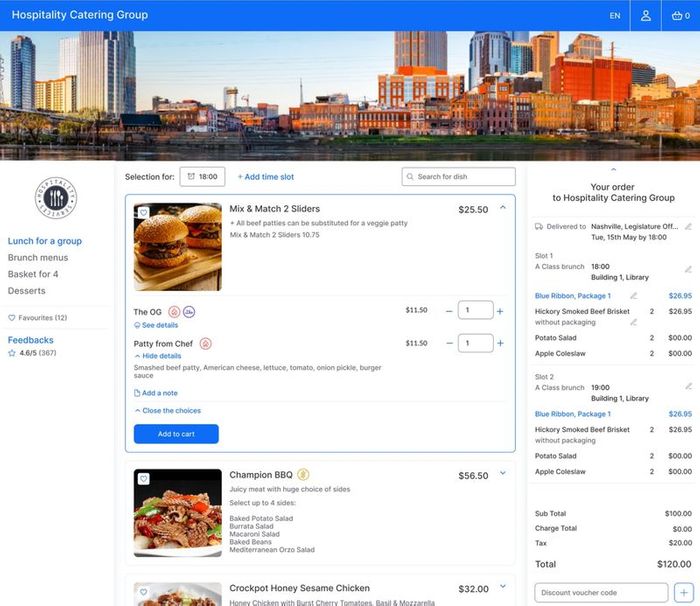Click the Hospitality Catering Group title
The height and width of the screenshot is (606, 700).
(80, 15)
